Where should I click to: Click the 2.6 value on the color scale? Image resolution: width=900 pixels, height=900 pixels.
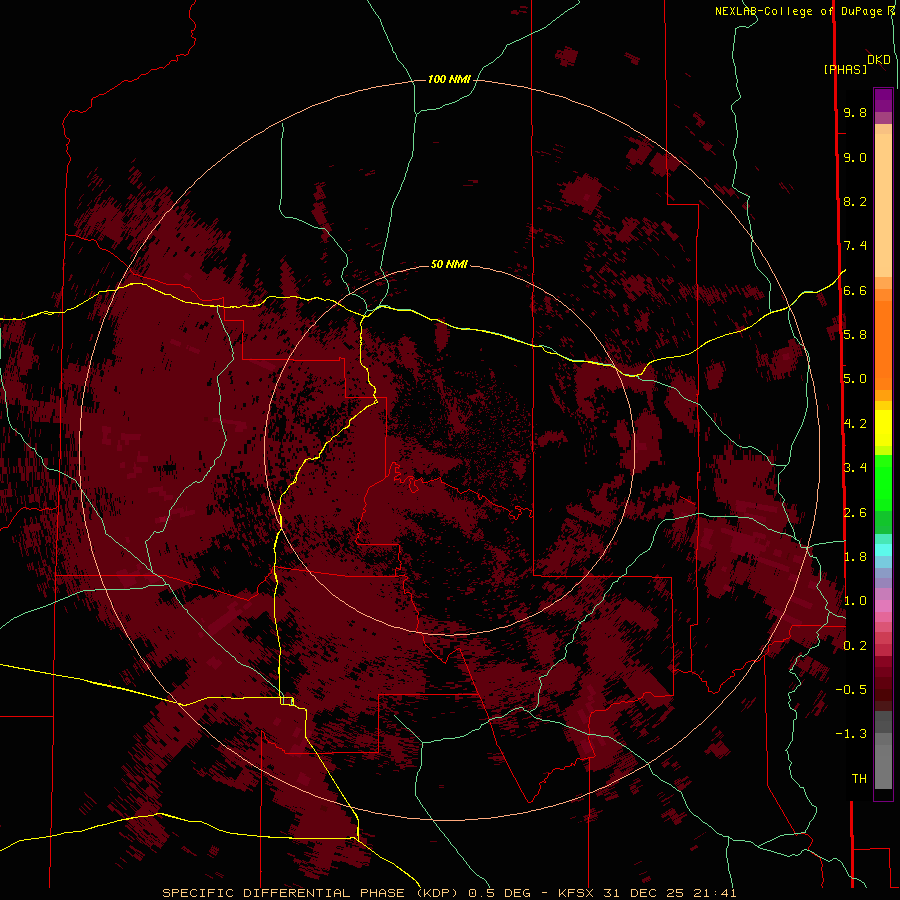855,512
